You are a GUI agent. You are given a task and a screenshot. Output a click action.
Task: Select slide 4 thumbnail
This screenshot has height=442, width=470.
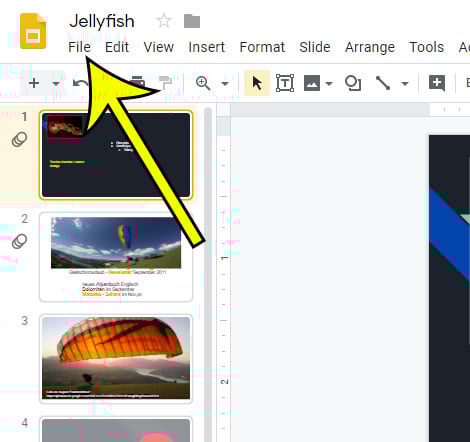pos(116,429)
